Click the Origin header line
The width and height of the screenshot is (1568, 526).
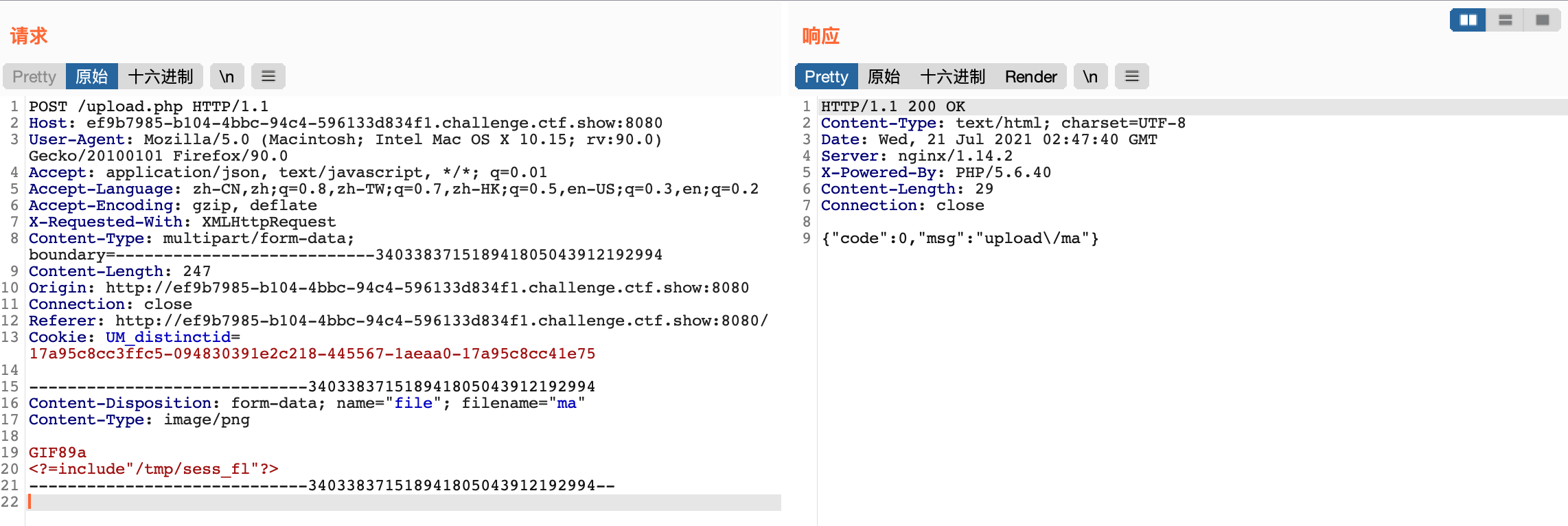[x=389, y=288]
